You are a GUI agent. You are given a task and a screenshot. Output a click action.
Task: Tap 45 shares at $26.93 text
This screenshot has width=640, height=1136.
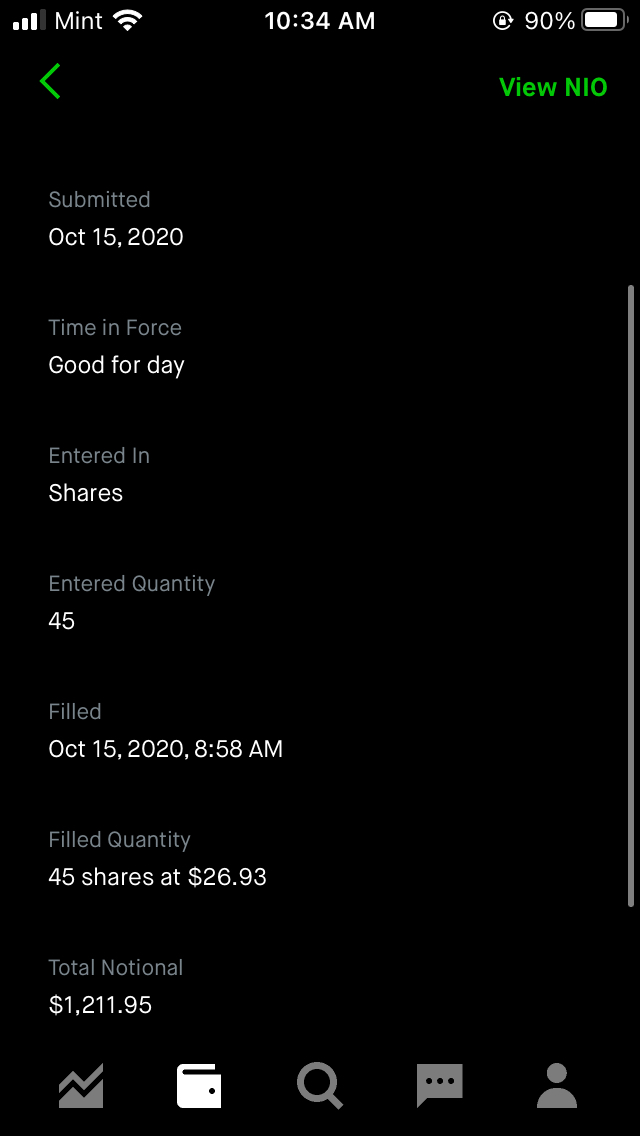click(x=158, y=877)
